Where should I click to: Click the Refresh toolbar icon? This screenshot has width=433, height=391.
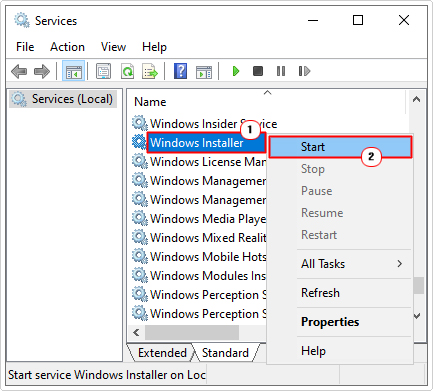[127, 71]
